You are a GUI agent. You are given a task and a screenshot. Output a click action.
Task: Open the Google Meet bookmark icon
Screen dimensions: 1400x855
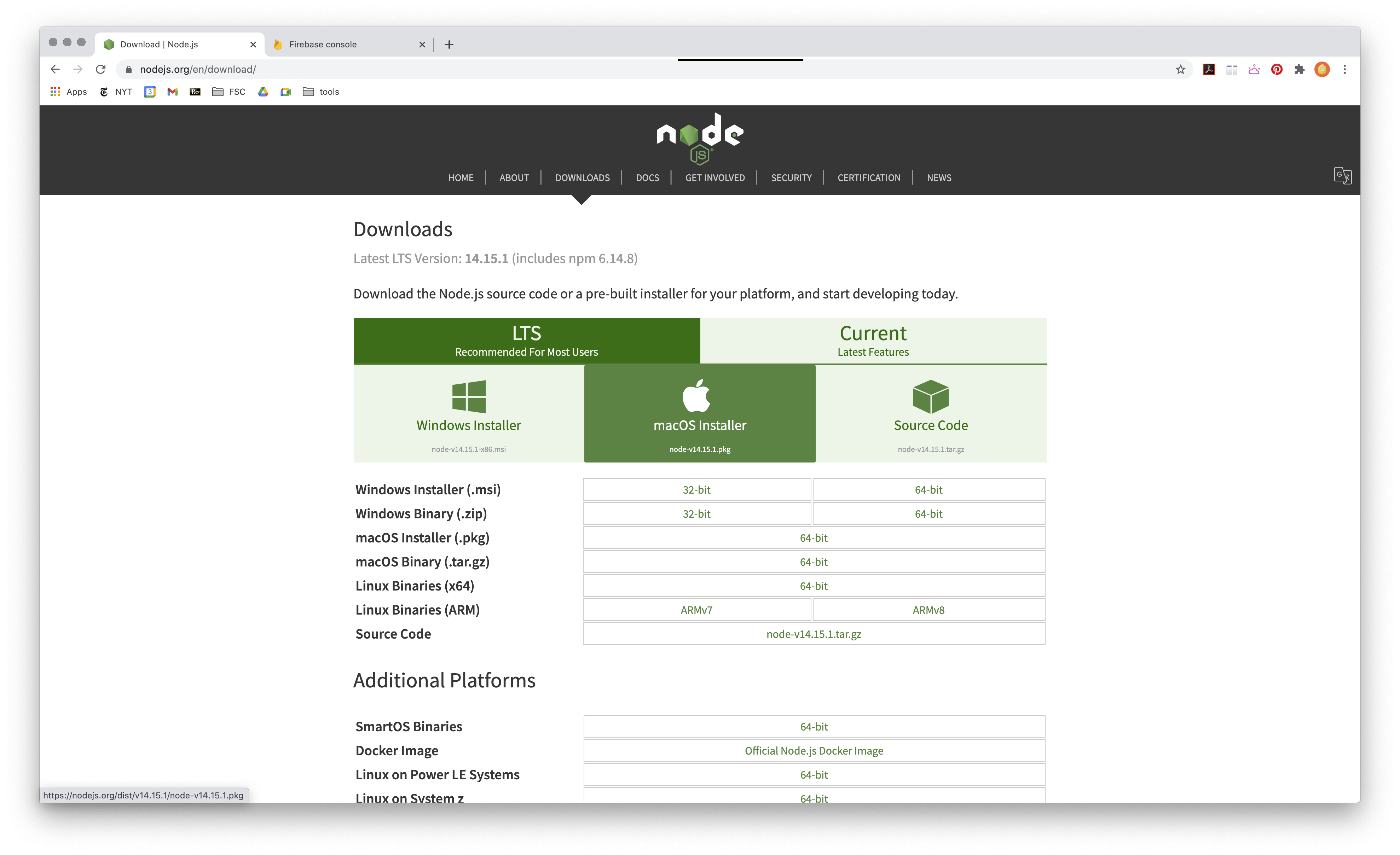pyautogui.click(x=286, y=92)
